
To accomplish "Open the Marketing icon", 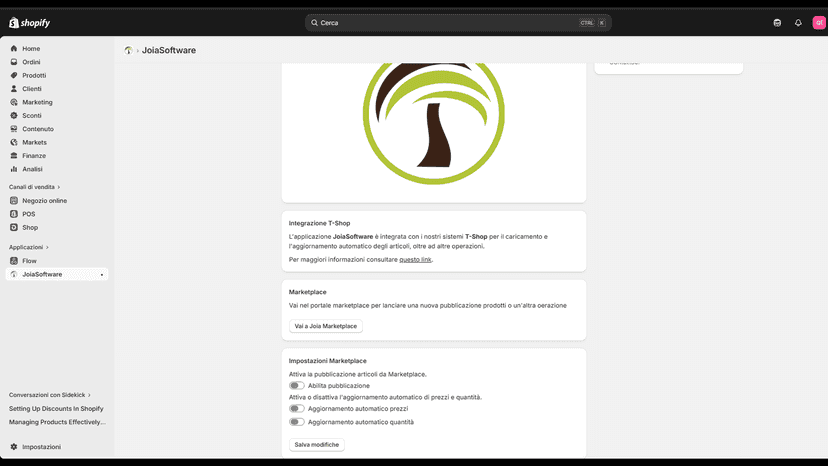I will (x=14, y=102).
